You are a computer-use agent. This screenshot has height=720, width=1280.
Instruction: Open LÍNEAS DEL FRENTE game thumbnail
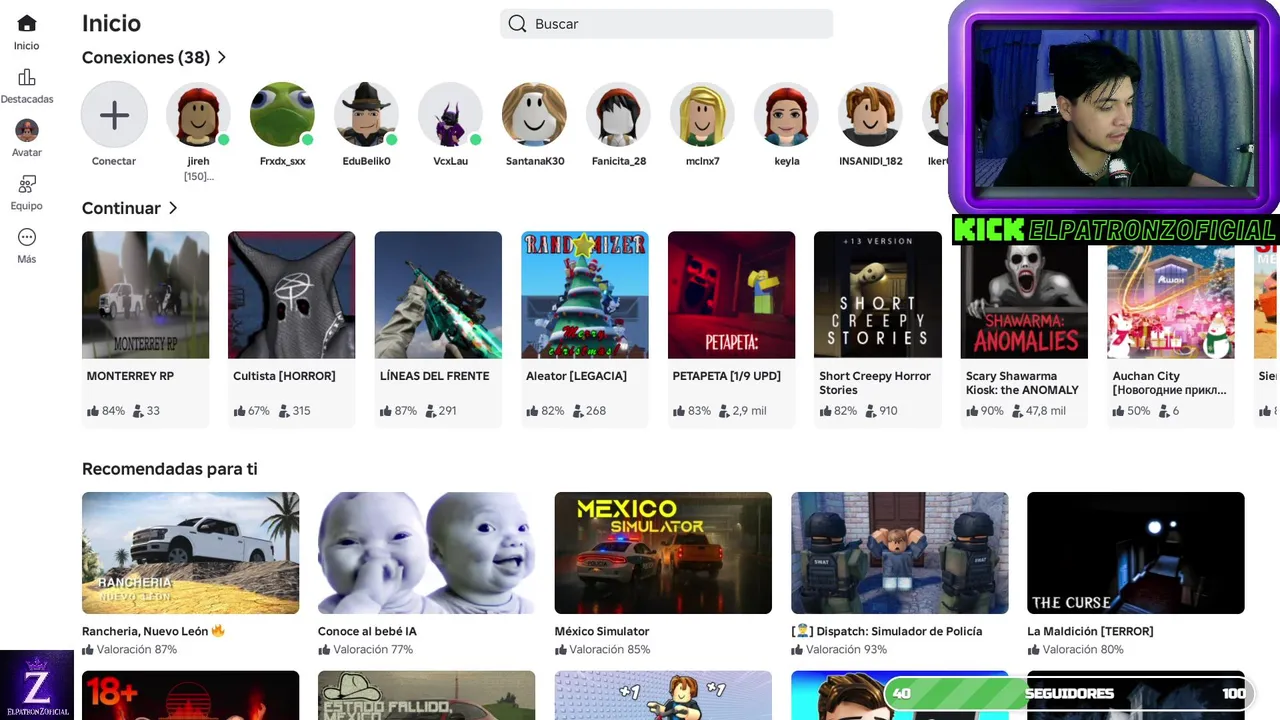click(x=438, y=295)
